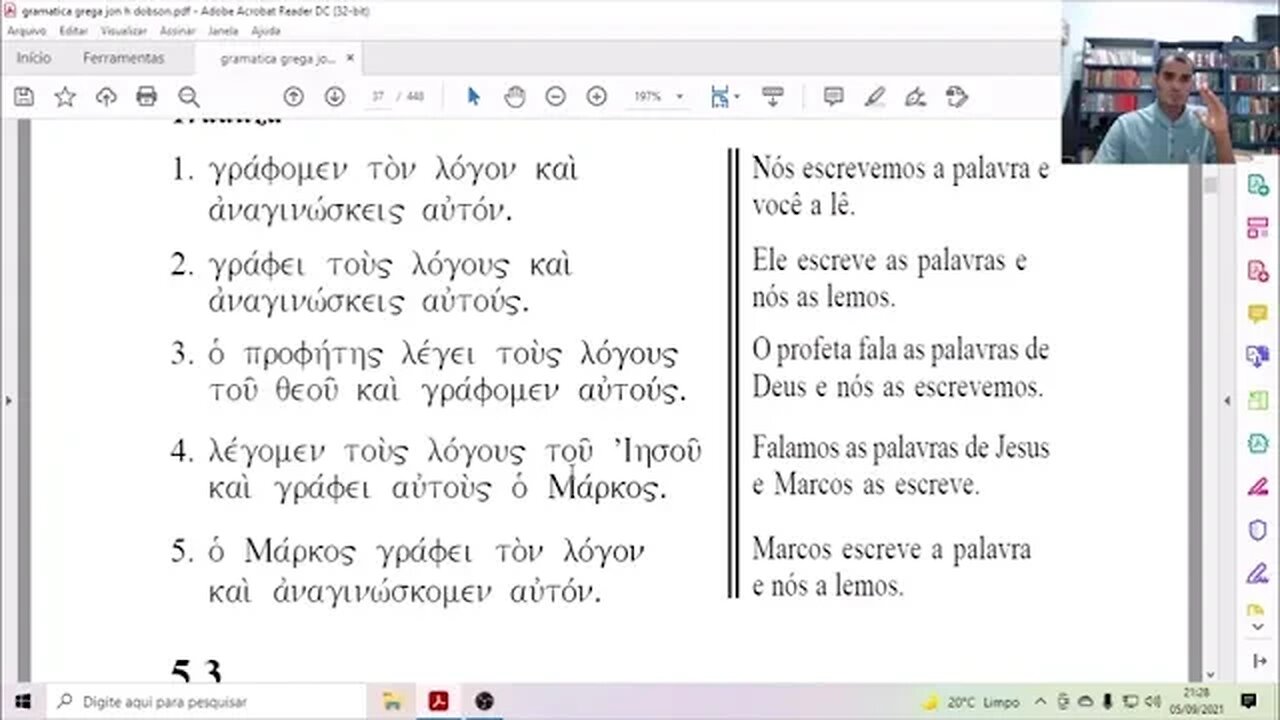This screenshot has height=720, width=1280.
Task: Click the scrolling mode icon
Action: [772, 97]
